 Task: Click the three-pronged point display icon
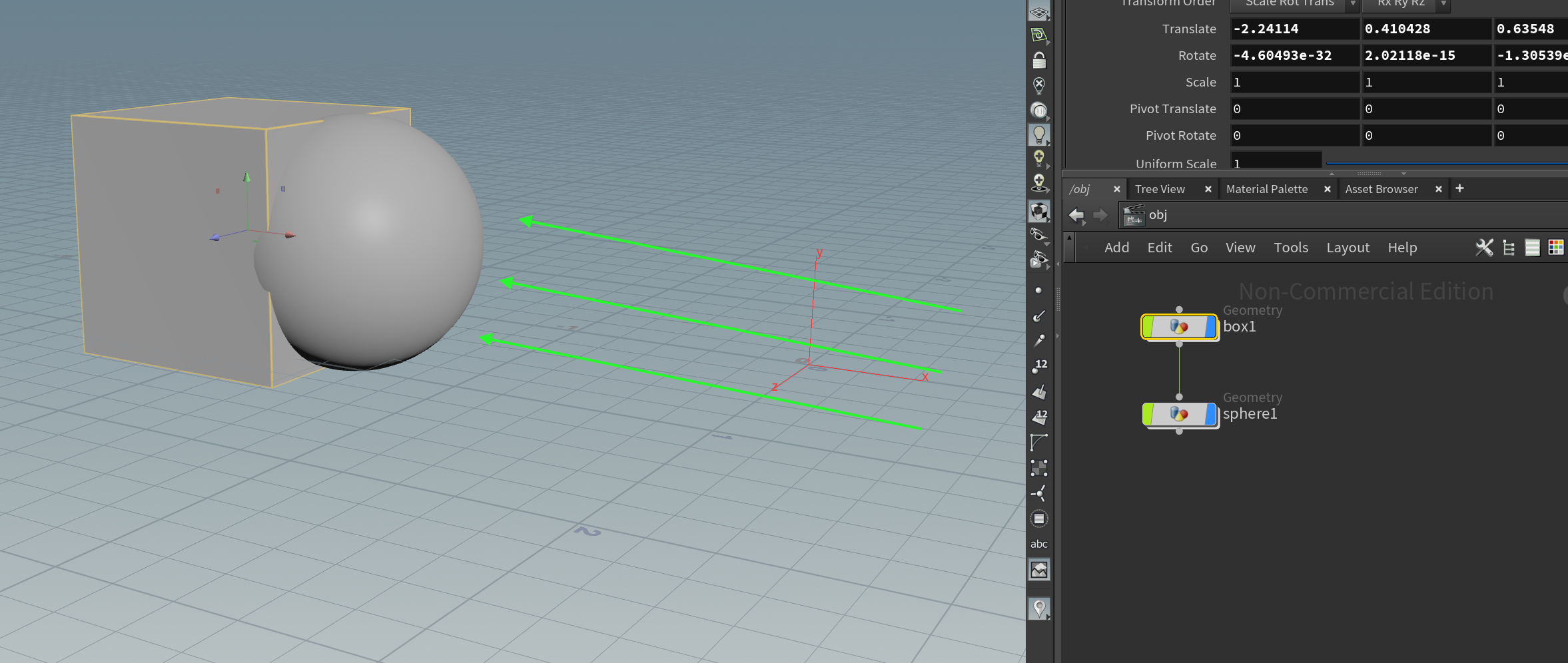(1039, 493)
